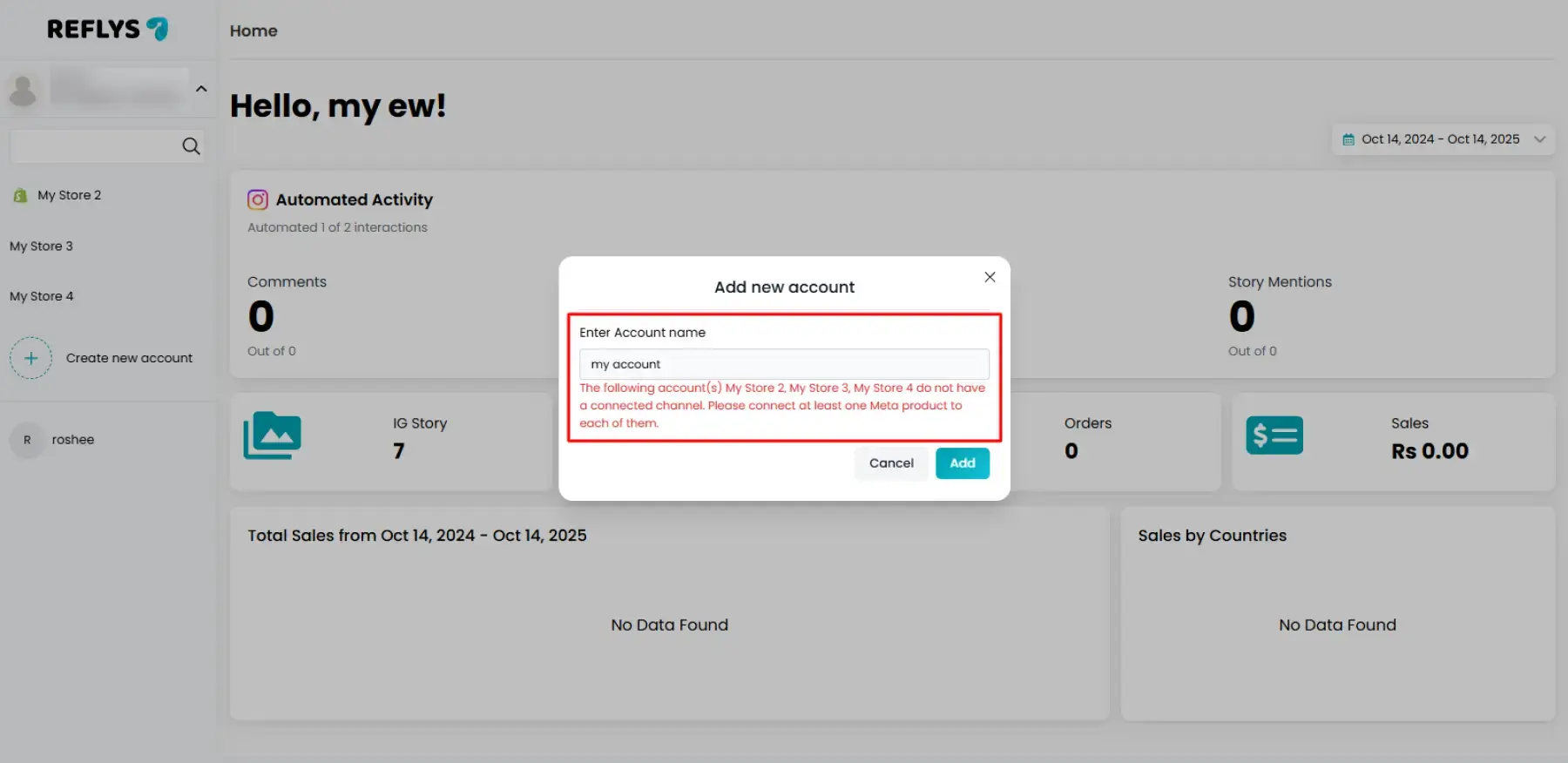Open the date range dropdown
Screen dimensions: 1568x763
tap(1539, 139)
